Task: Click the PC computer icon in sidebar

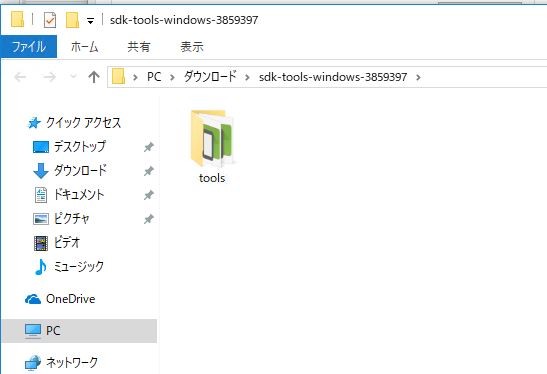Action: (x=33, y=331)
